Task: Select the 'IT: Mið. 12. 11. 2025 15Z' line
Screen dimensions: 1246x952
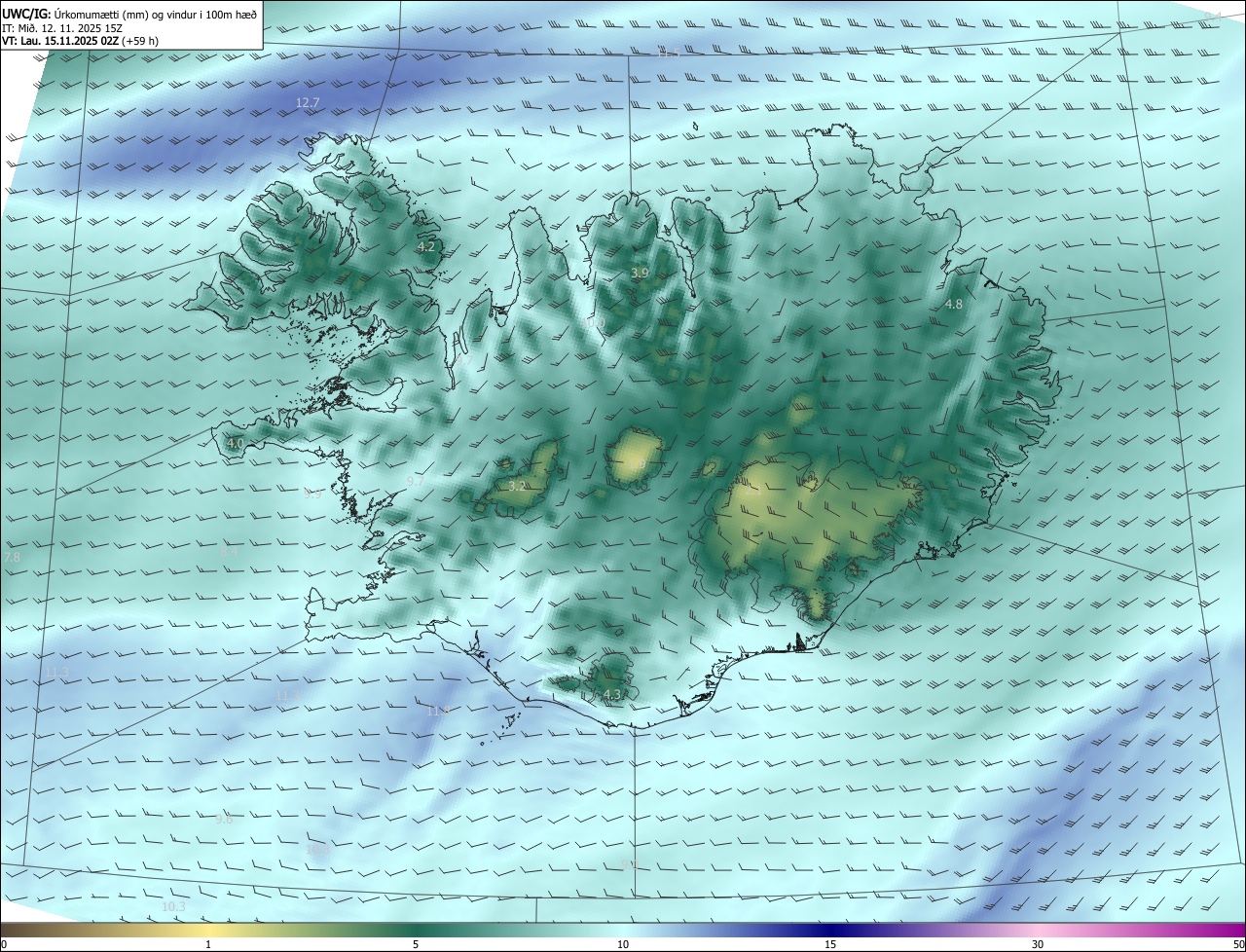Action: pyautogui.click(x=62, y=27)
